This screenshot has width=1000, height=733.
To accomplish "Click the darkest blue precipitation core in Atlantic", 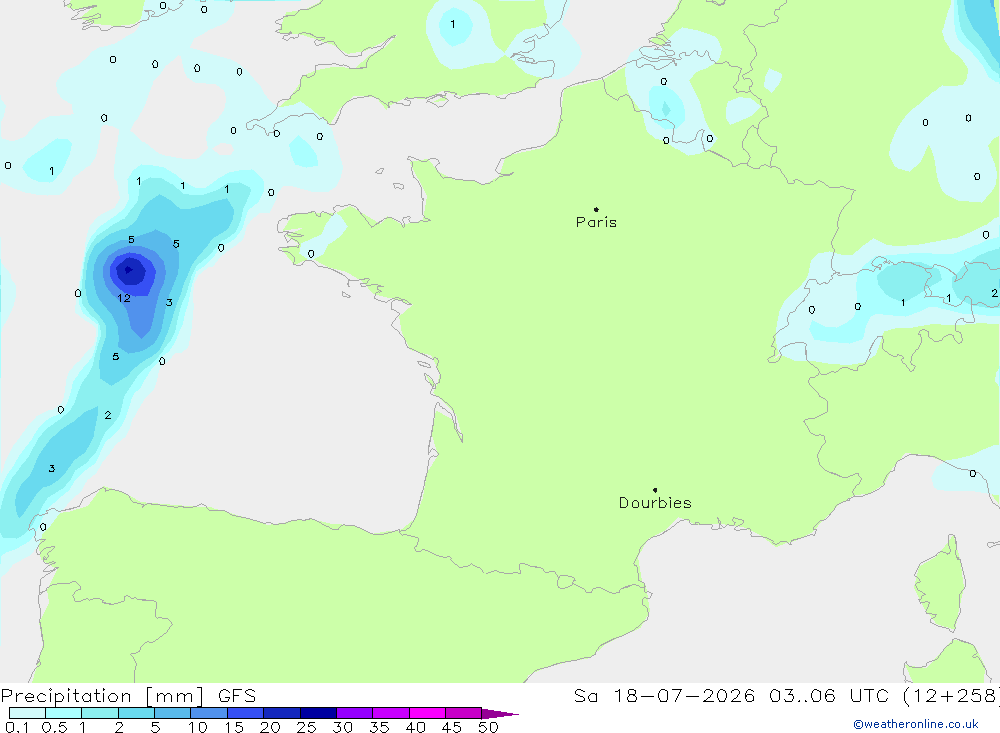I will coord(131,271).
